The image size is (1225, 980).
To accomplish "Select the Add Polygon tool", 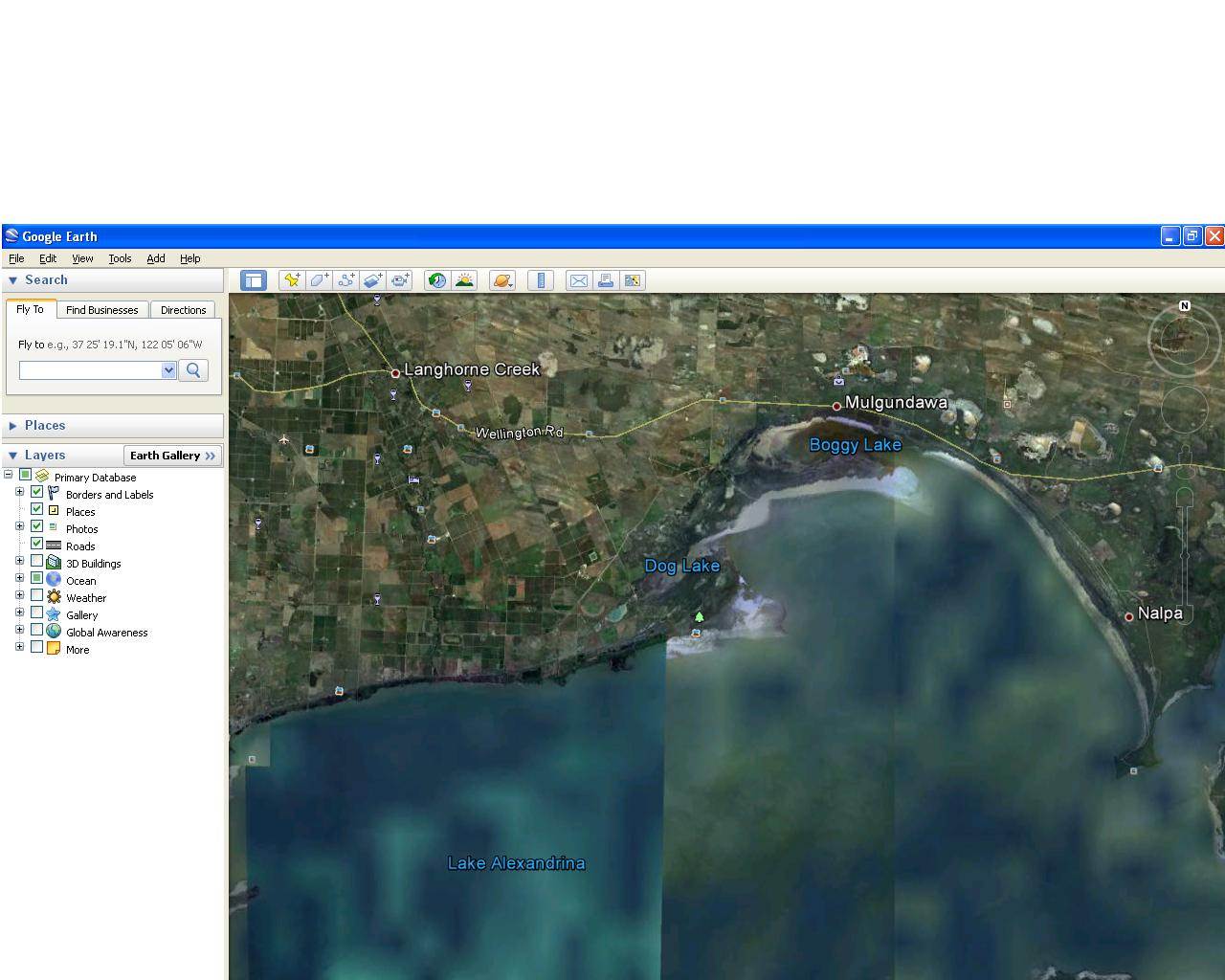I will point(319,280).
